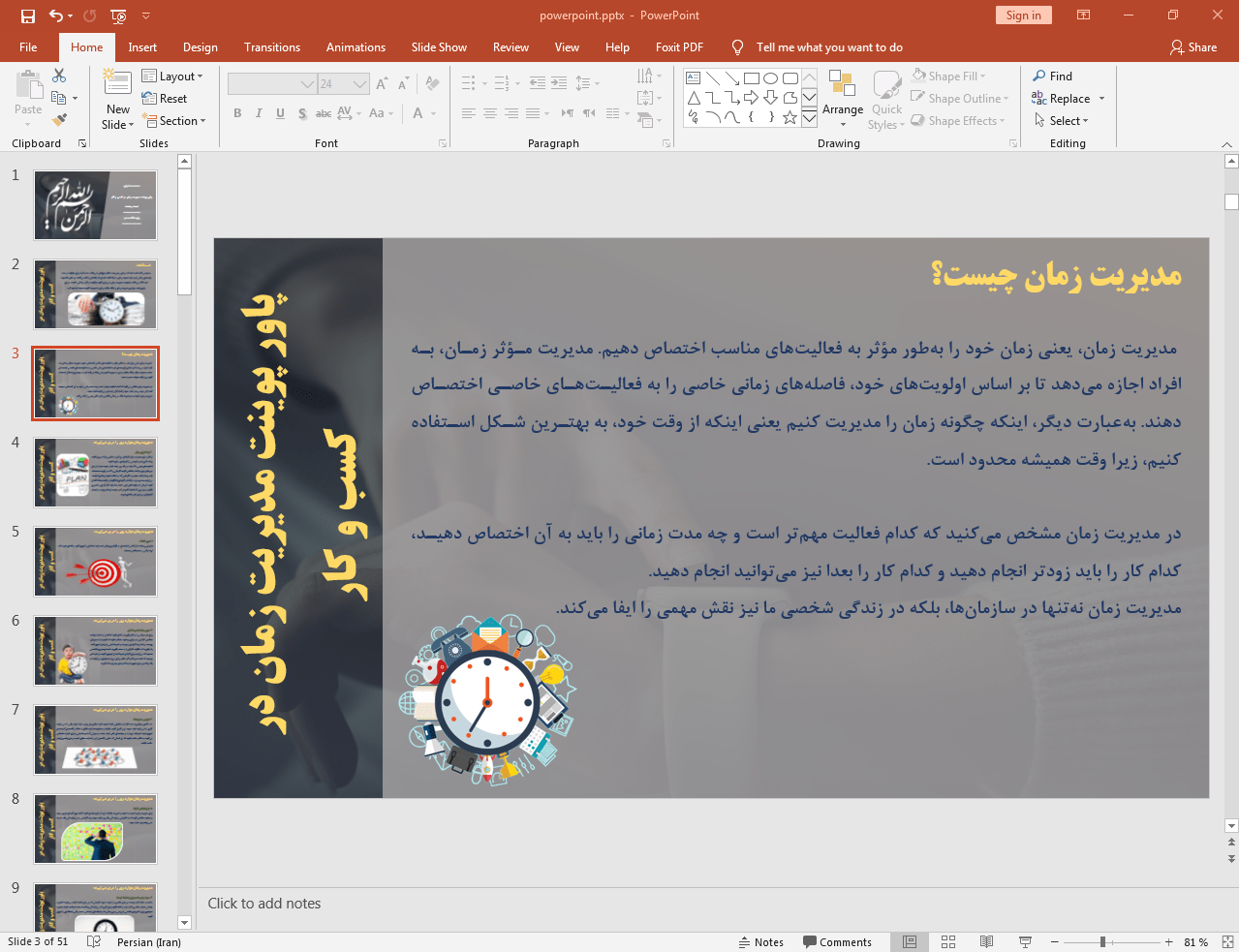The width and height of the screenshot is (1239, 952).
Task: Click the Undo arrow icon
Action: pos(56,15)
